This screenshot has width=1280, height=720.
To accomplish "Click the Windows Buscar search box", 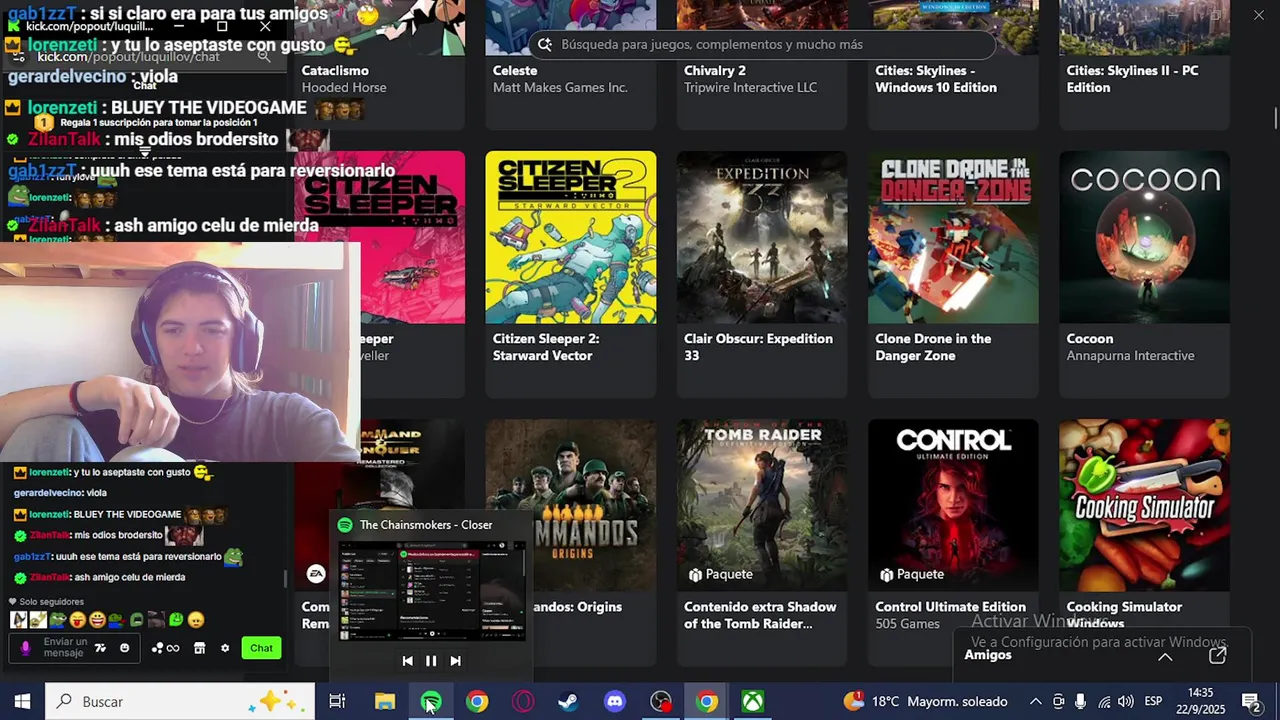I will tap(181, 702).
